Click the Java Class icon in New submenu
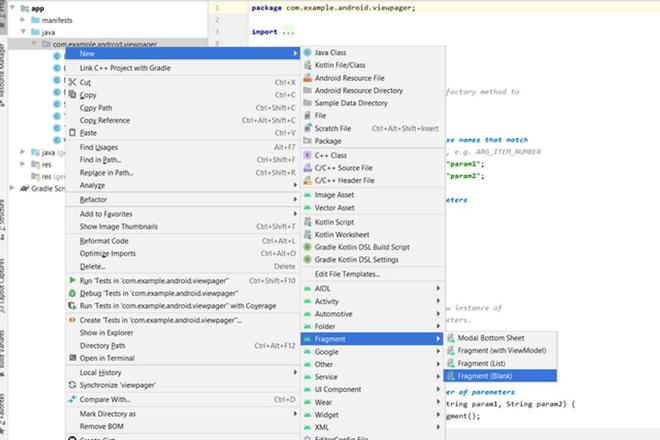660x440 pixels. pos(307,52)
